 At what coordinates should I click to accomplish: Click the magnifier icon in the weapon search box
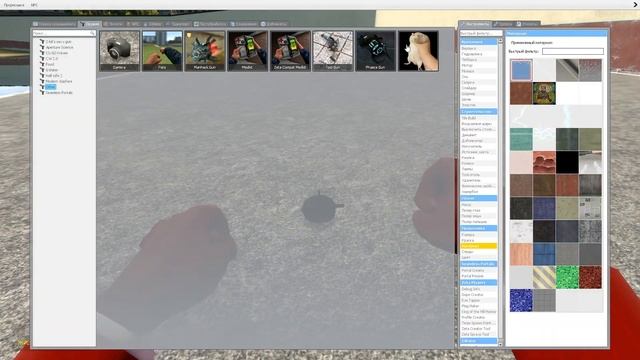click(x=92, y=33)
